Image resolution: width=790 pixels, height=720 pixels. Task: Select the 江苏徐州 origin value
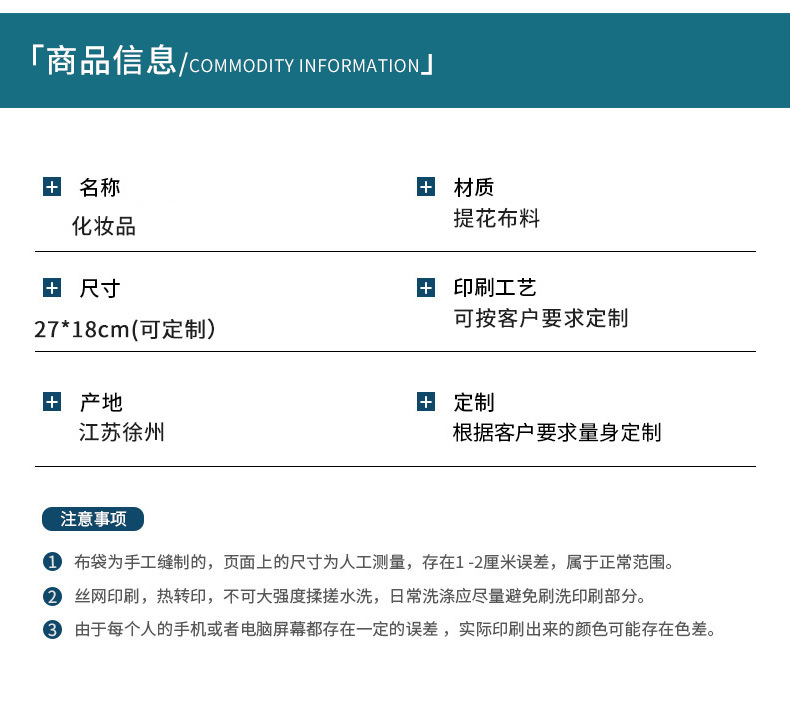pos(122,432)
